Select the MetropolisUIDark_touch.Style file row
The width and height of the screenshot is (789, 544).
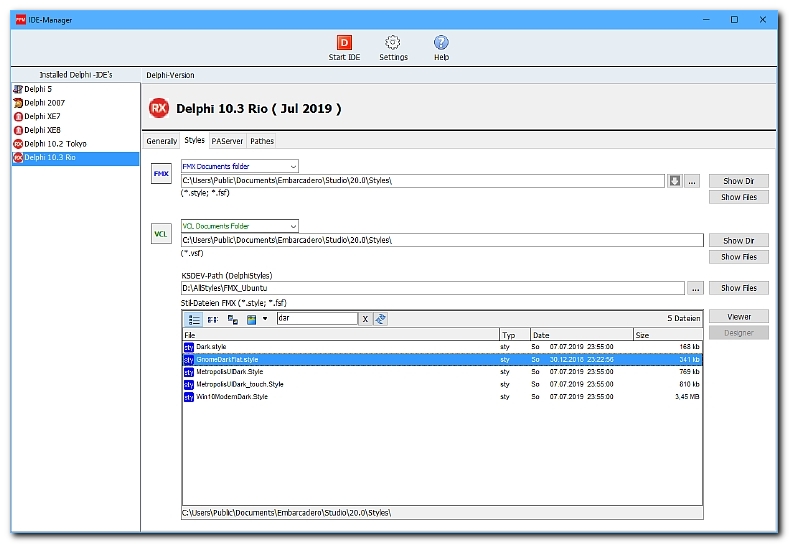click(x=442, y=384)
